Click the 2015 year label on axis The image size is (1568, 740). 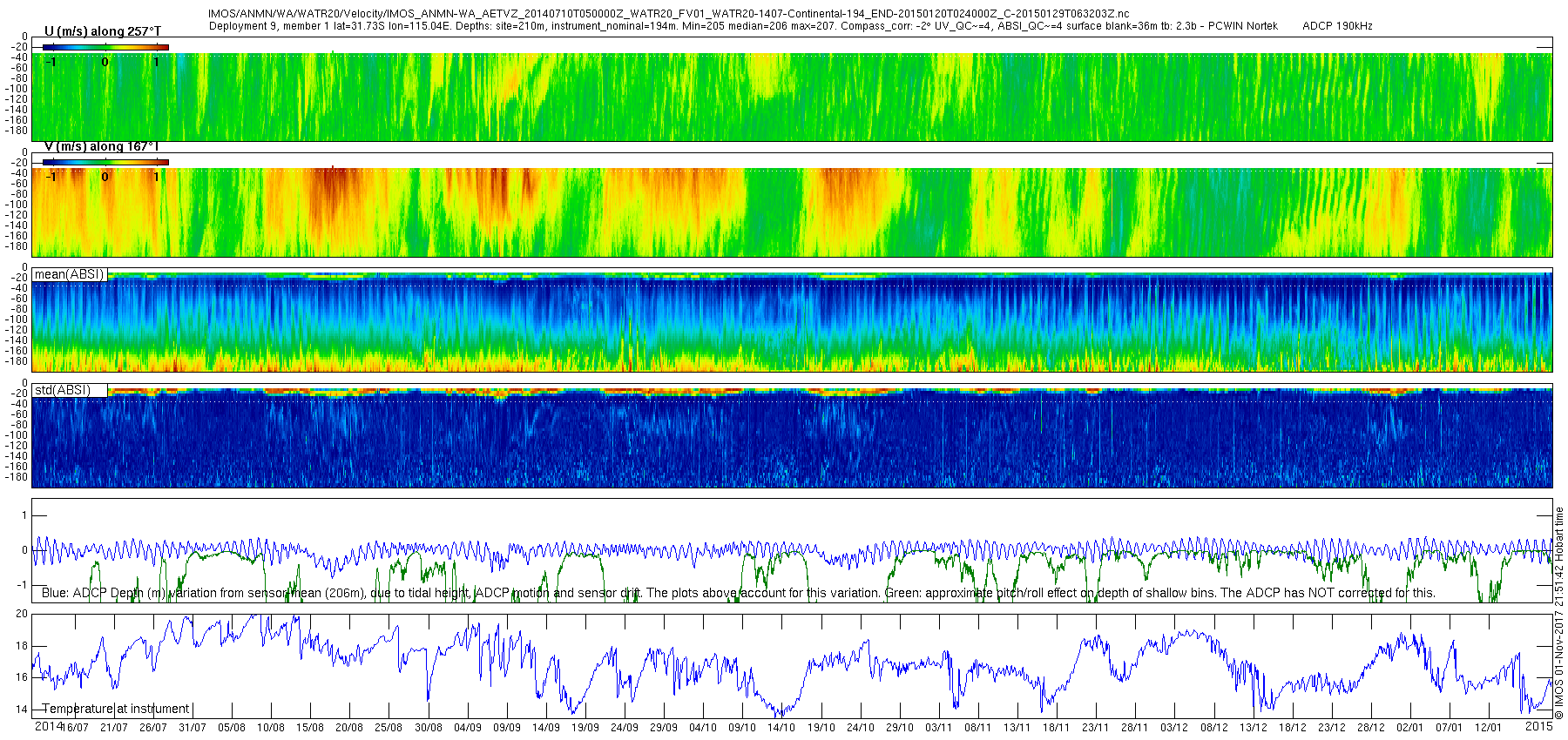(x=1539, y=726)
